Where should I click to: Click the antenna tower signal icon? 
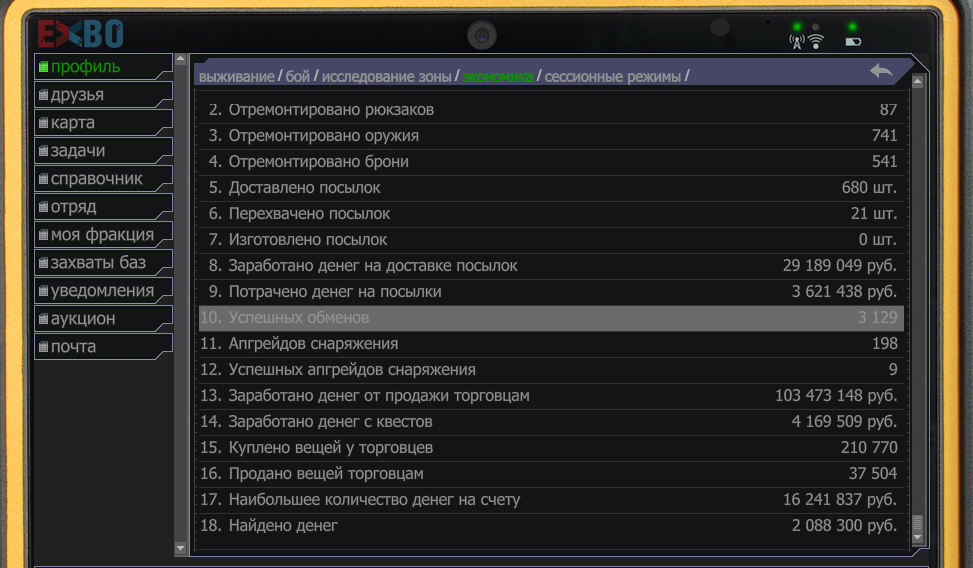(797, 42)
